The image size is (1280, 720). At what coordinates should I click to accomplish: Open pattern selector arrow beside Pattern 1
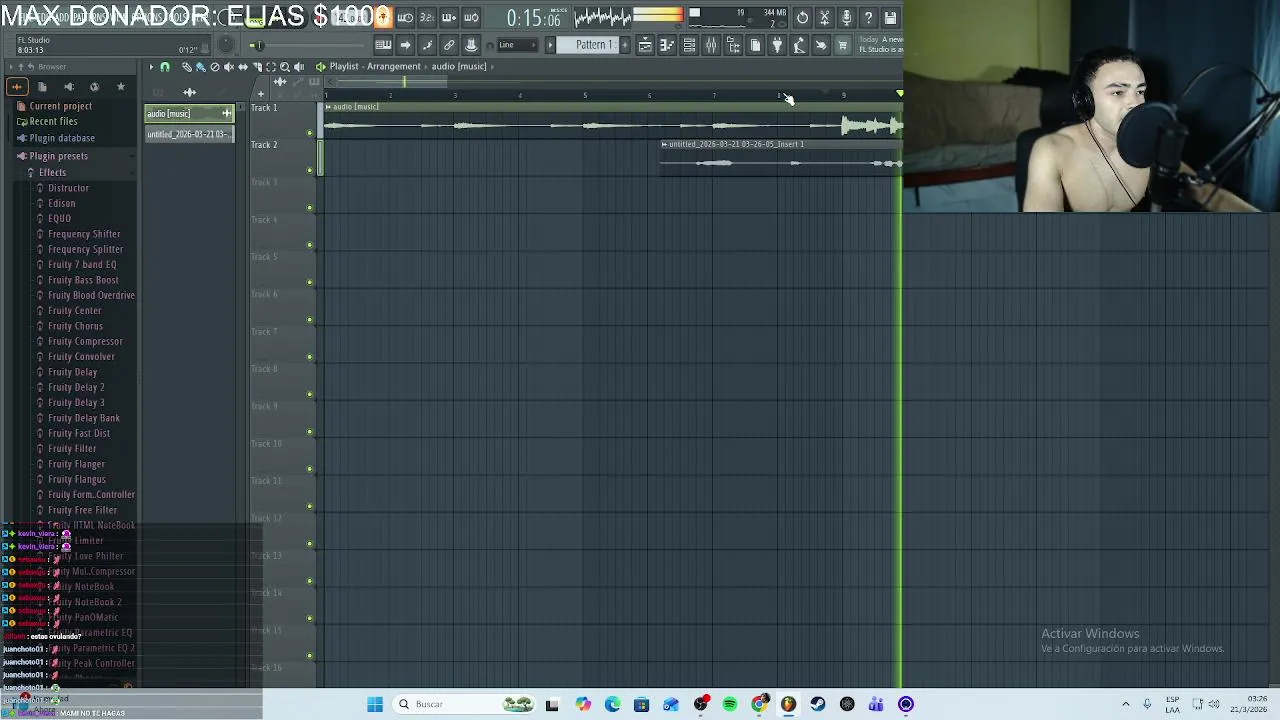tap(550, 45)
